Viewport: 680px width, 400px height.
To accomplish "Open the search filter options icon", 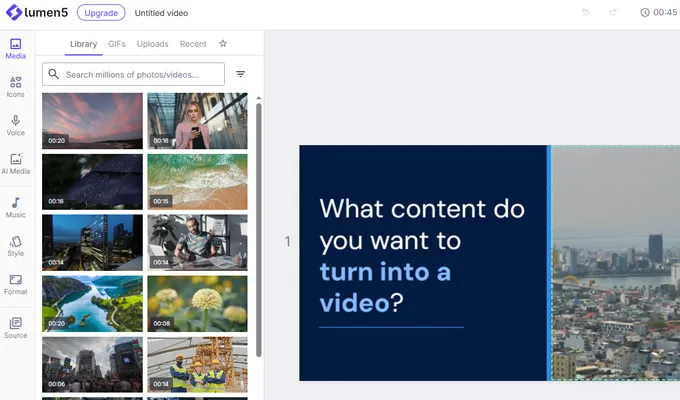I will click(x=240, y=74).
